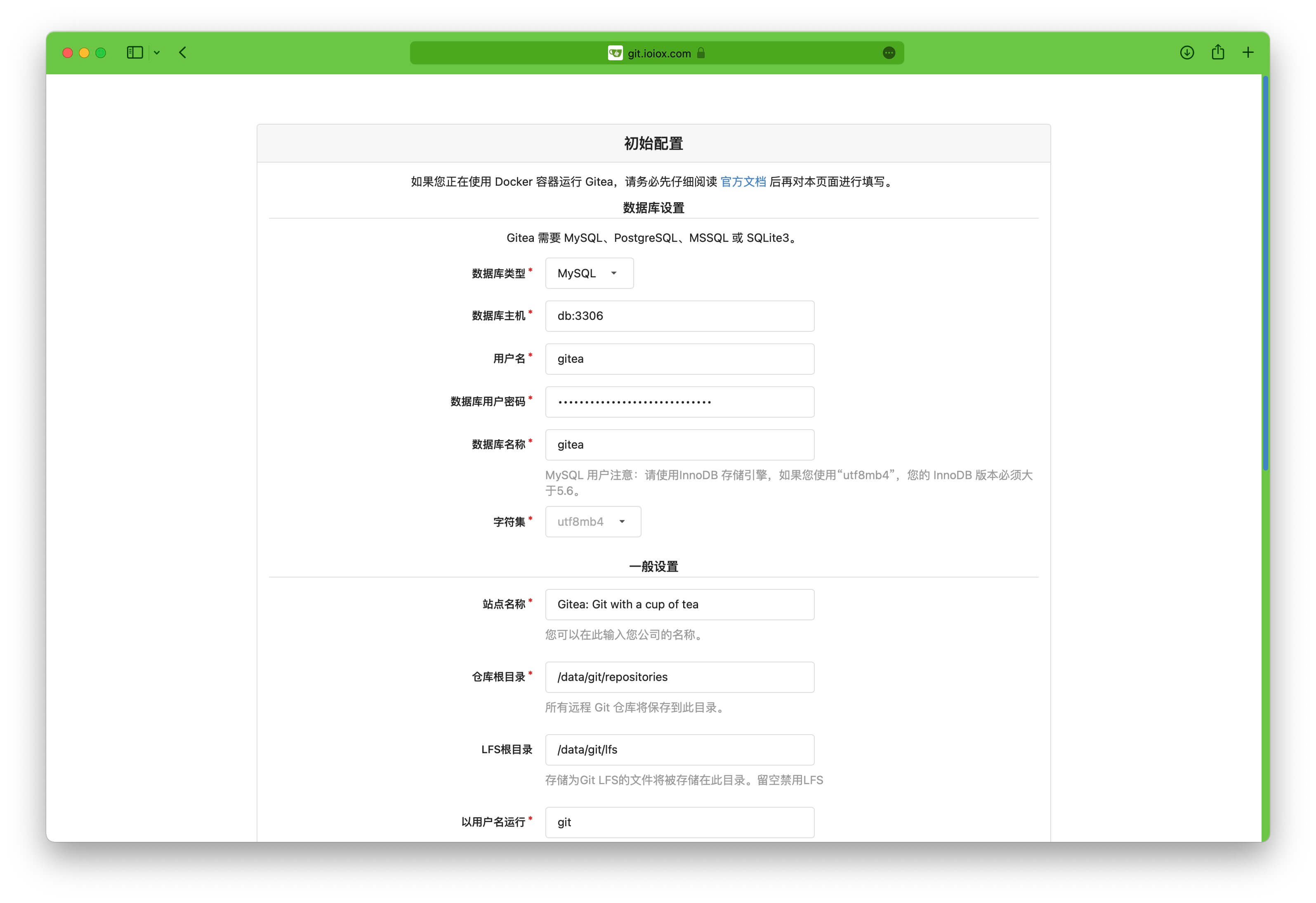Click the LFS根目录 label
Screen dimensions: 1316x903
507,749
